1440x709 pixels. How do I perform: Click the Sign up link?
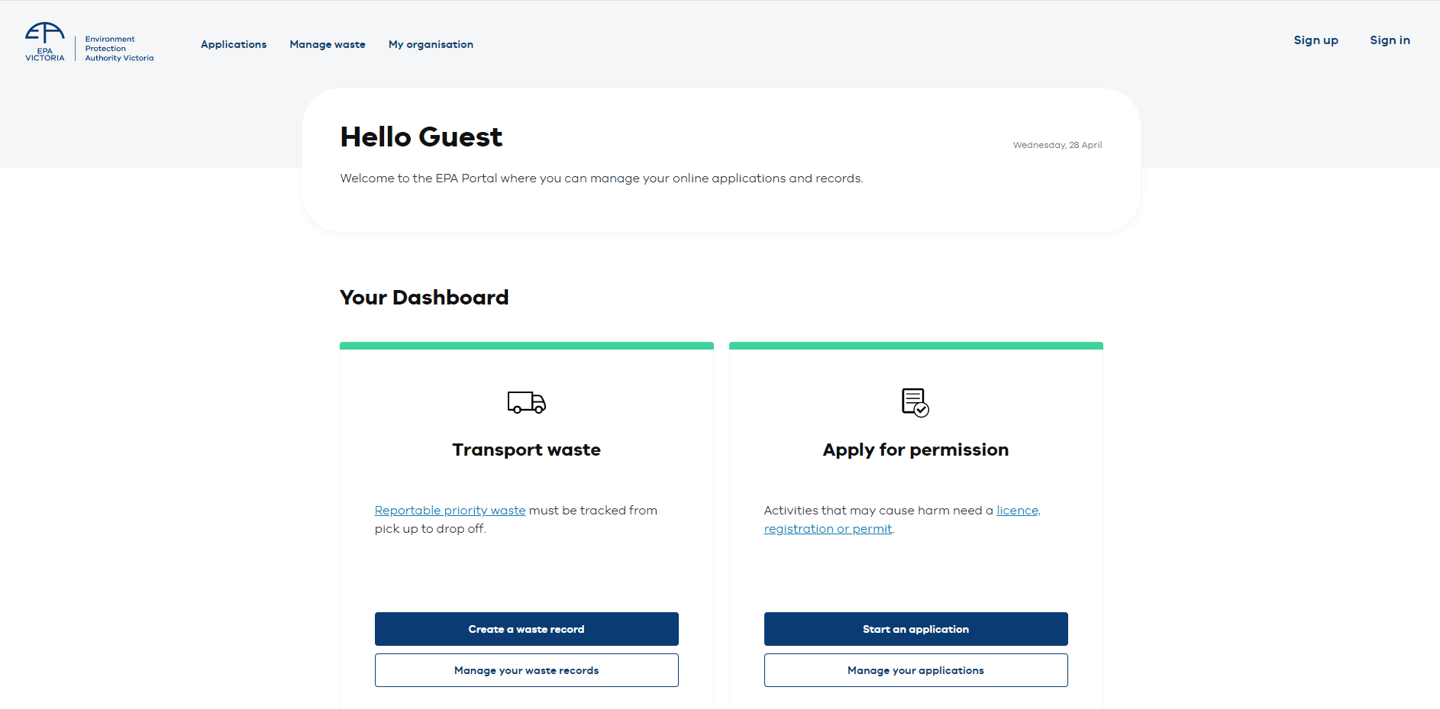point(1315,40)
